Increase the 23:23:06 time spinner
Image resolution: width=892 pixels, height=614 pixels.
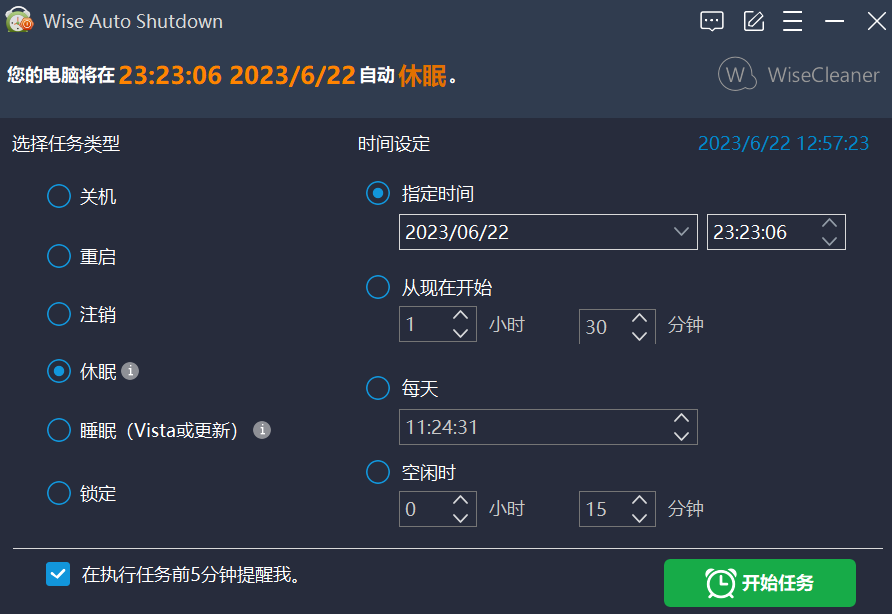pyautogui.click(x=829, y=223)
